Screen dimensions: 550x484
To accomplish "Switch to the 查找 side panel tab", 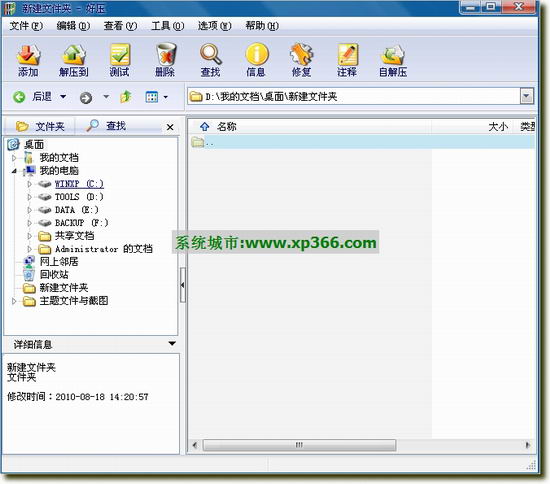I will [x=106, y=126].
